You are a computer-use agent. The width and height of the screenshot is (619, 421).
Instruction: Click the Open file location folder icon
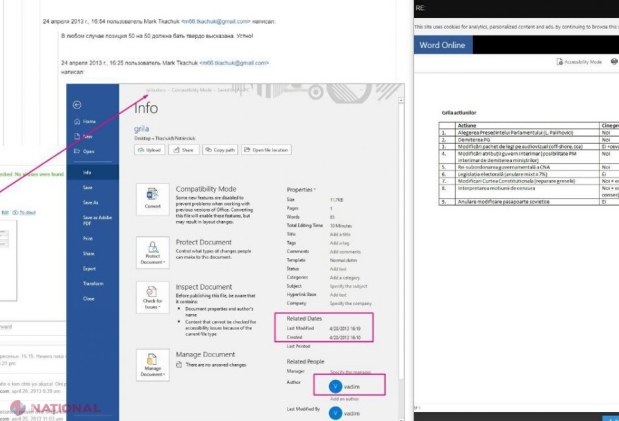click(x=247, y=150)
